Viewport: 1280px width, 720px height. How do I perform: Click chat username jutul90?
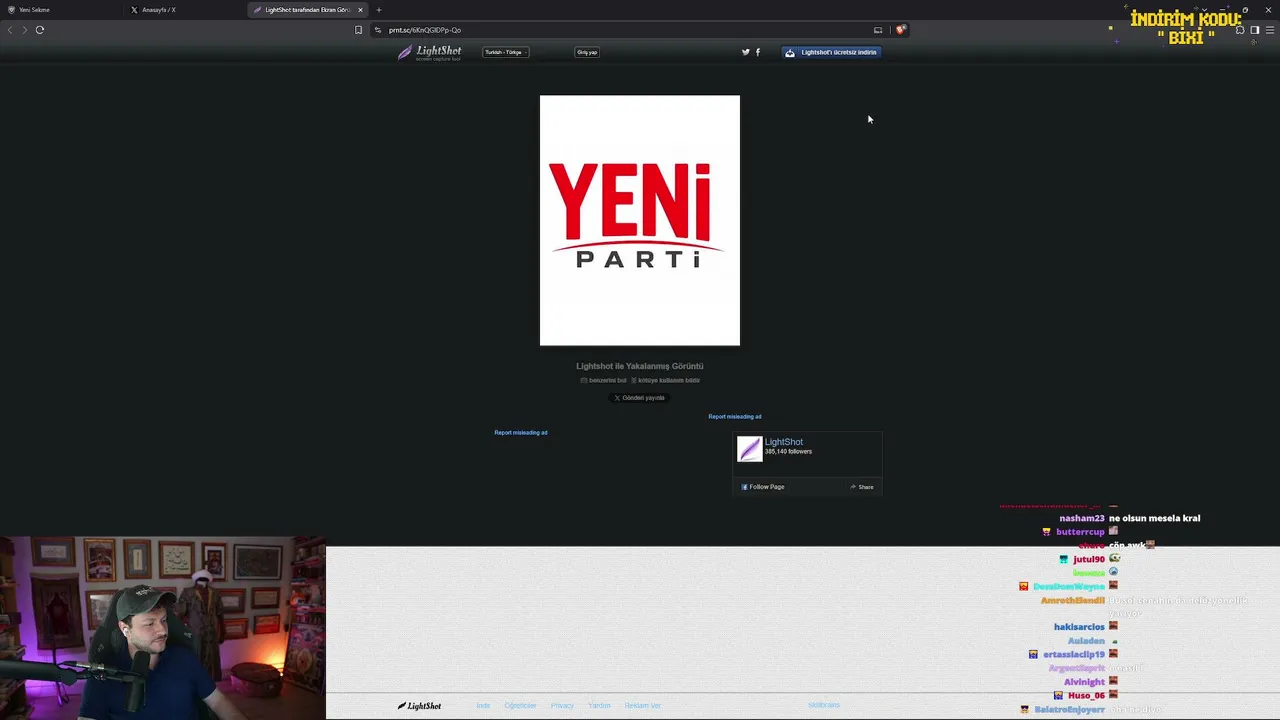click(x=1089, y=560)
